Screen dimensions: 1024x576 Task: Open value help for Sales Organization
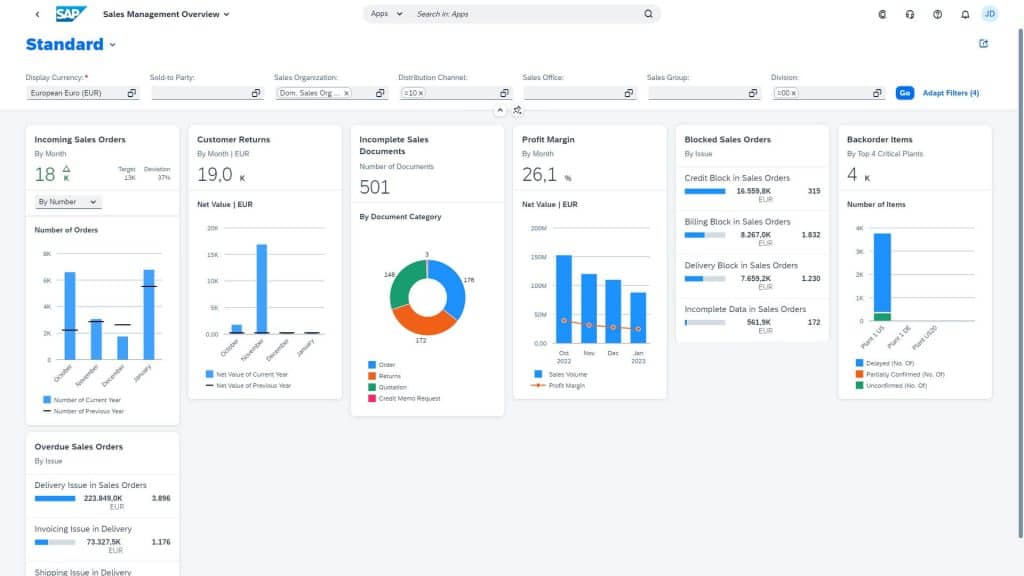coord(380,93)
